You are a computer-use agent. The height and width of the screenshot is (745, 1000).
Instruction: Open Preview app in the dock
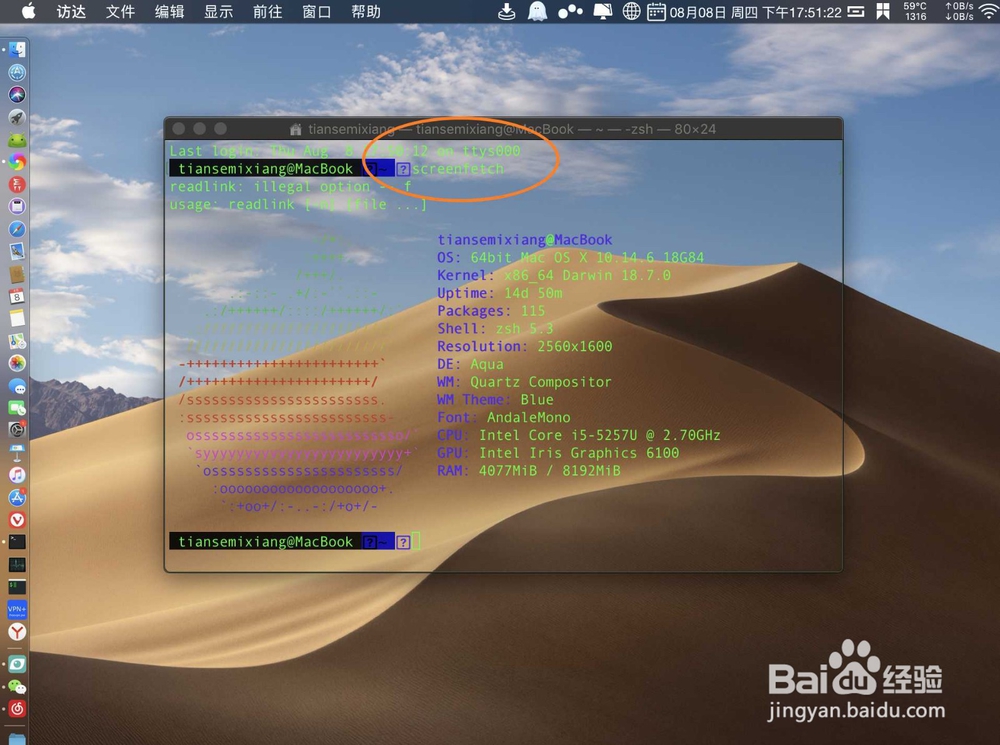pyautogui.click(x=17, y=251)
